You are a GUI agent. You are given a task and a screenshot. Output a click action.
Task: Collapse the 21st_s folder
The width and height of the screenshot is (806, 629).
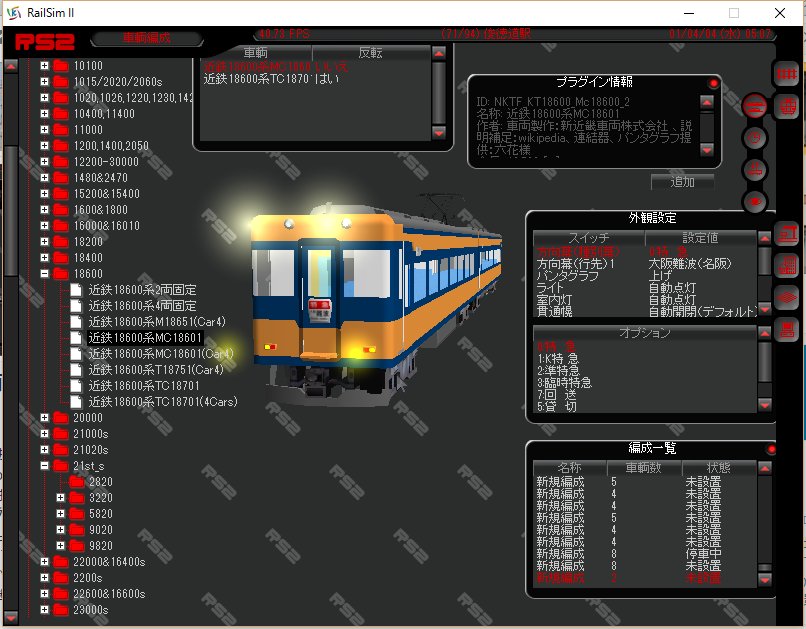coord(44,466)
